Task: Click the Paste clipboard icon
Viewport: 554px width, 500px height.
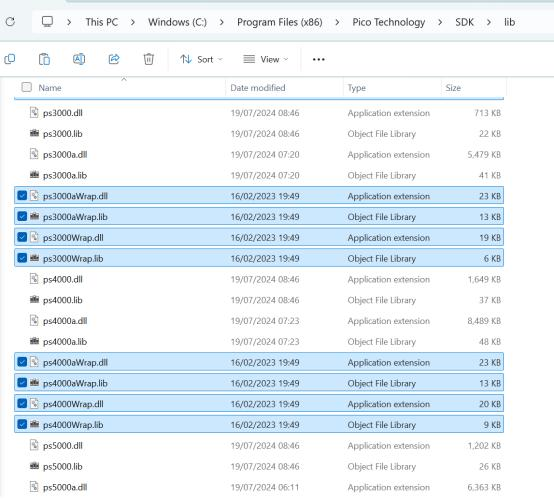Action: click(44, 59)
